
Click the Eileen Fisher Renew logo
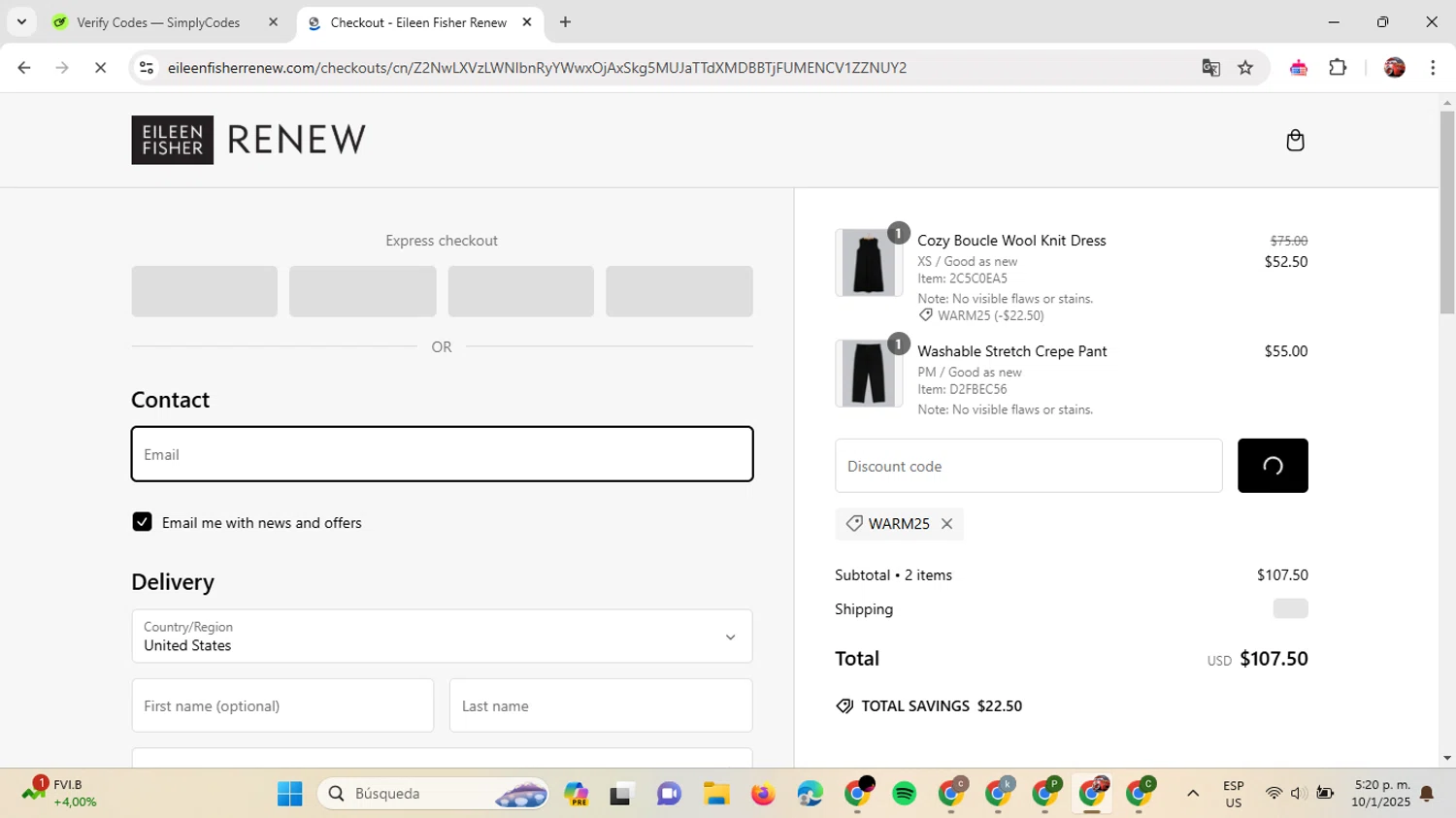(x=248, y=140)
